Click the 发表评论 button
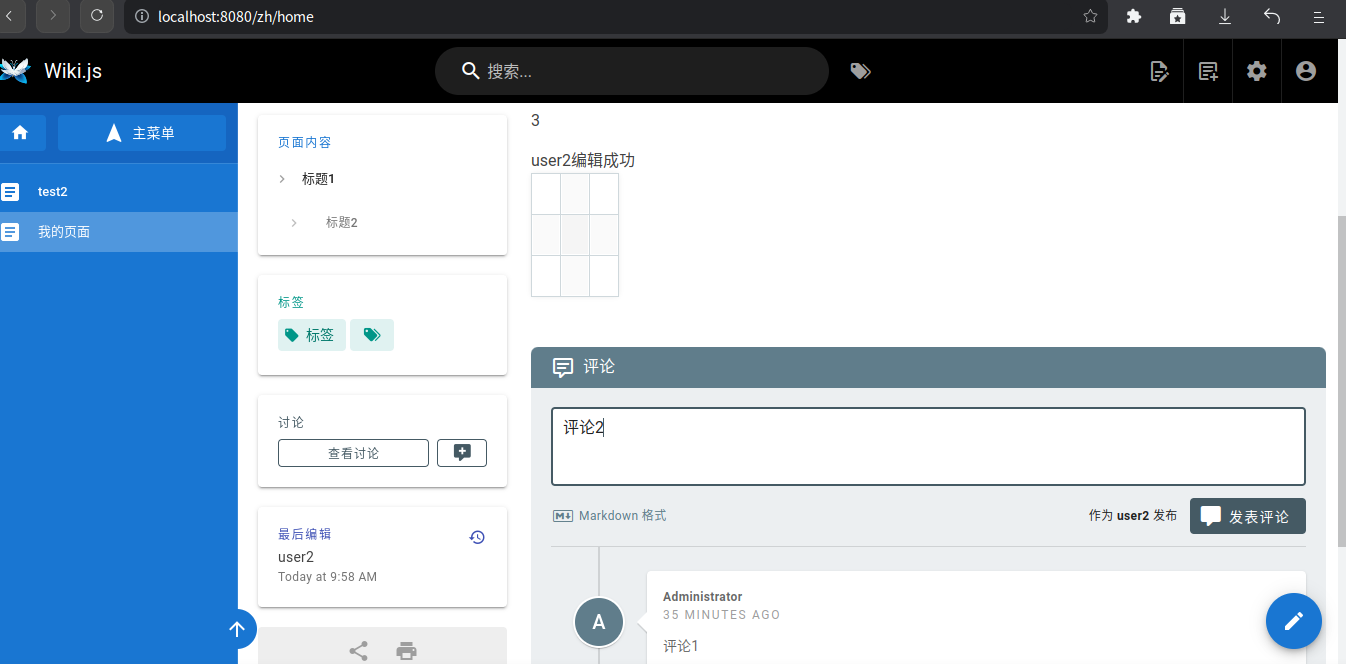Viewport: 1346px width, 664px height. click(1247, 515)
